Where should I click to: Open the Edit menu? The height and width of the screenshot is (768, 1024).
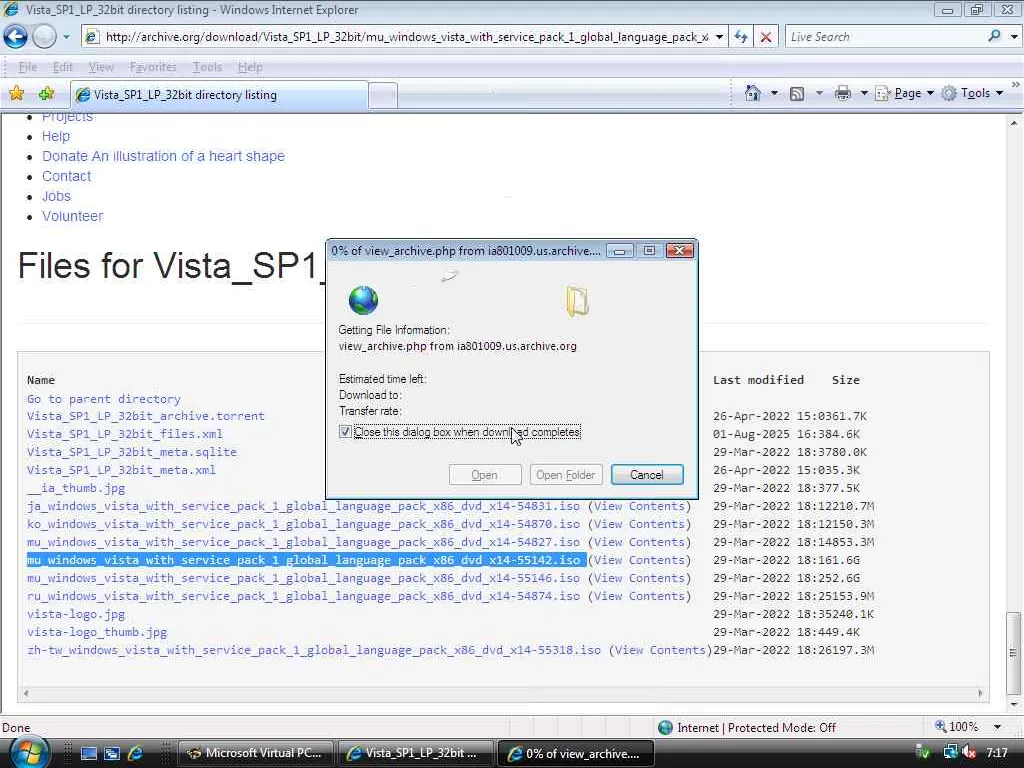click(x=62, y=67)
